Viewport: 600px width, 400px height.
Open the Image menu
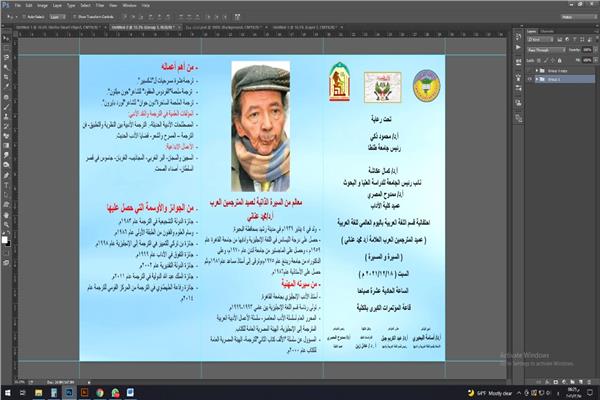[x=42, y=5]
